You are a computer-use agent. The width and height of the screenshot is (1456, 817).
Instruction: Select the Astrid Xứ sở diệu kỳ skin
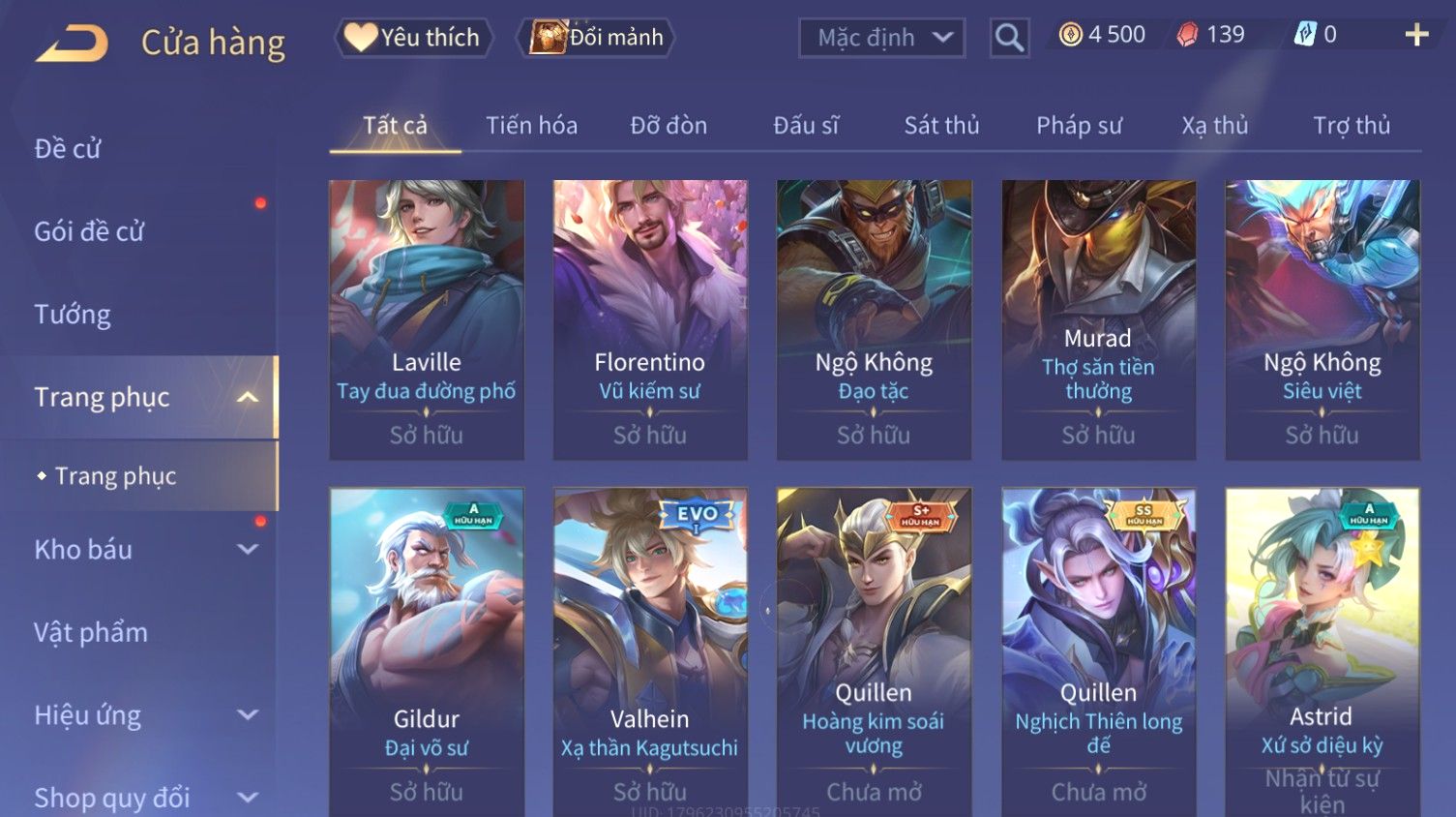pos(1322,652)
